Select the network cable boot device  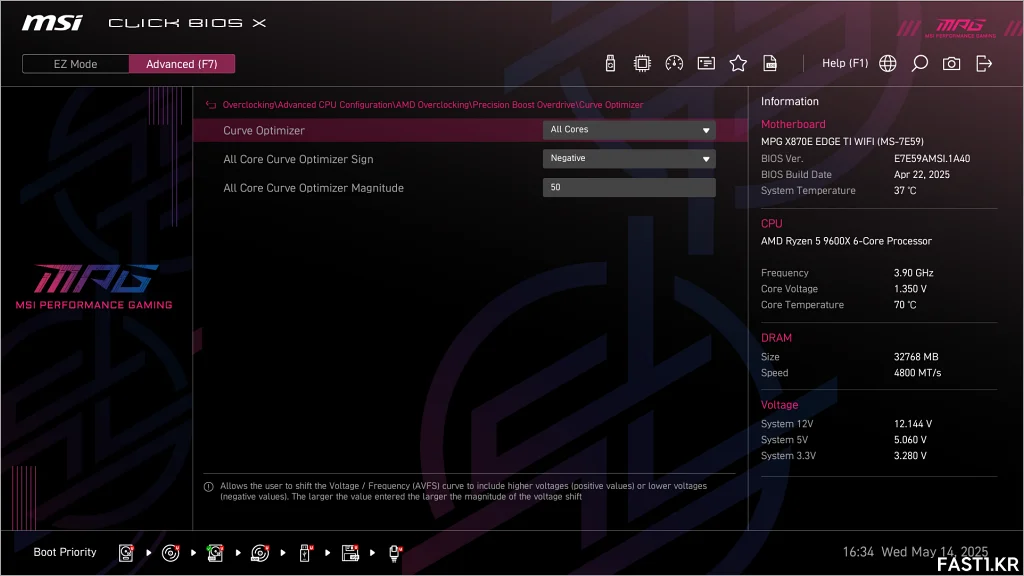click(x=395, y=553)
